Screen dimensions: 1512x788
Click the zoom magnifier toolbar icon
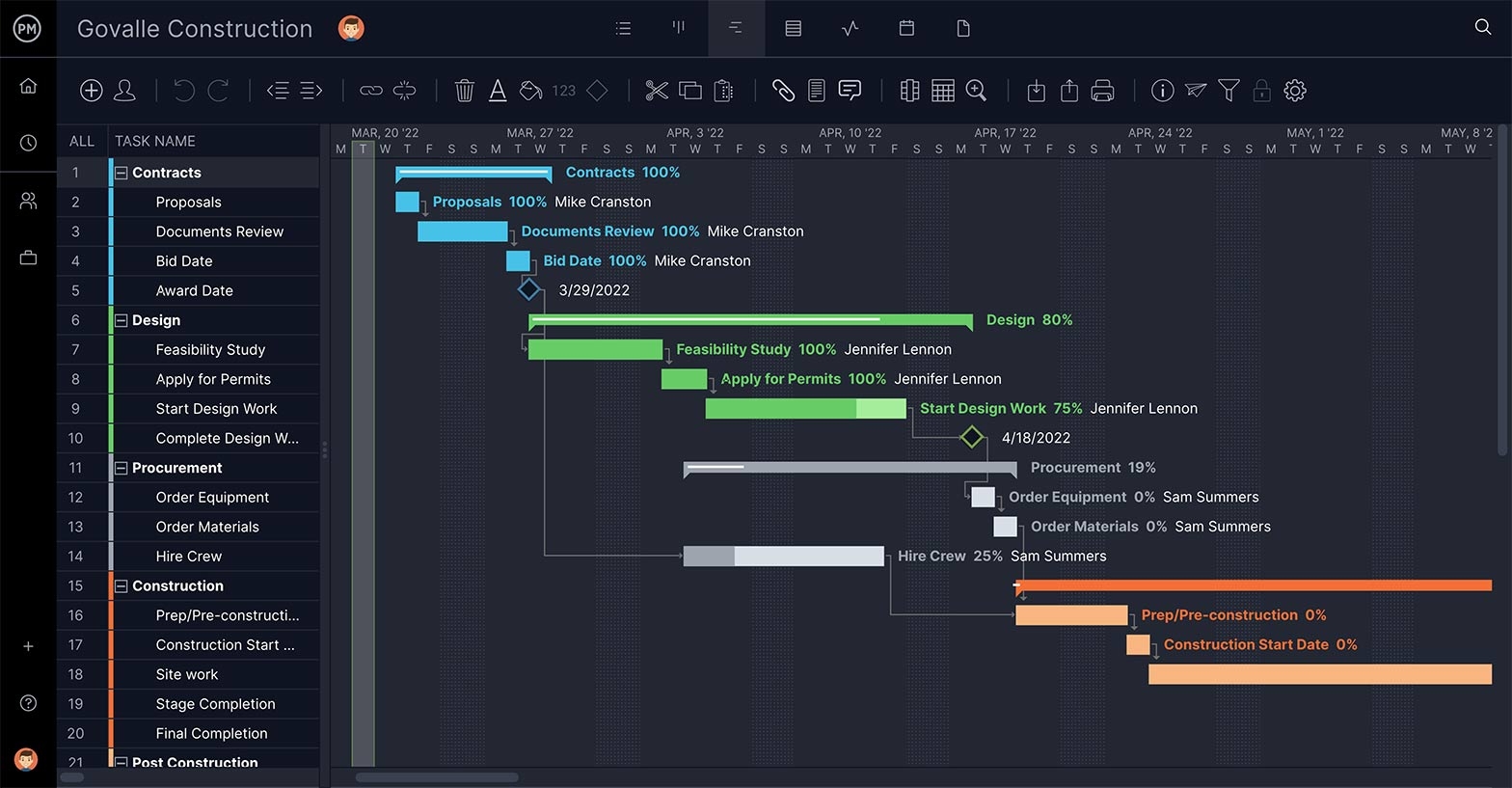click(x=976, y=91)
